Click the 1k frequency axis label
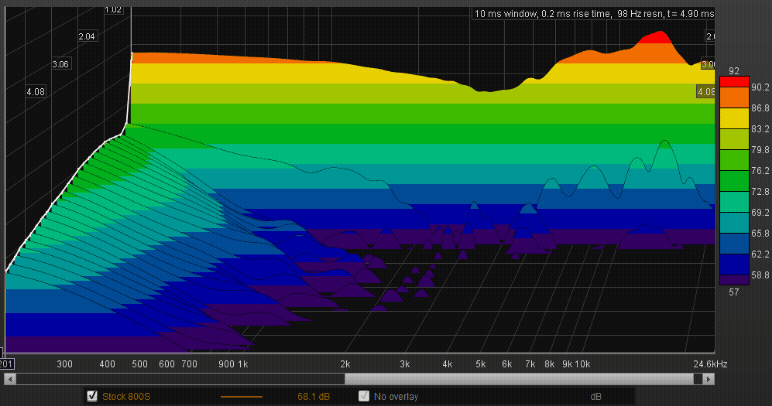This screenshot has width=772, height=406. [x=243, y=364]
